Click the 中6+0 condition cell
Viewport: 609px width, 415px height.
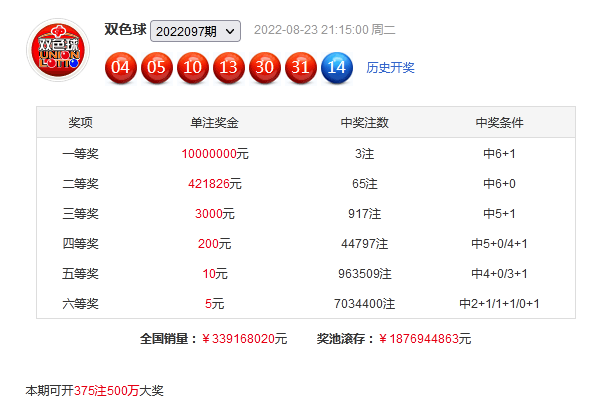tap(499, 184)
